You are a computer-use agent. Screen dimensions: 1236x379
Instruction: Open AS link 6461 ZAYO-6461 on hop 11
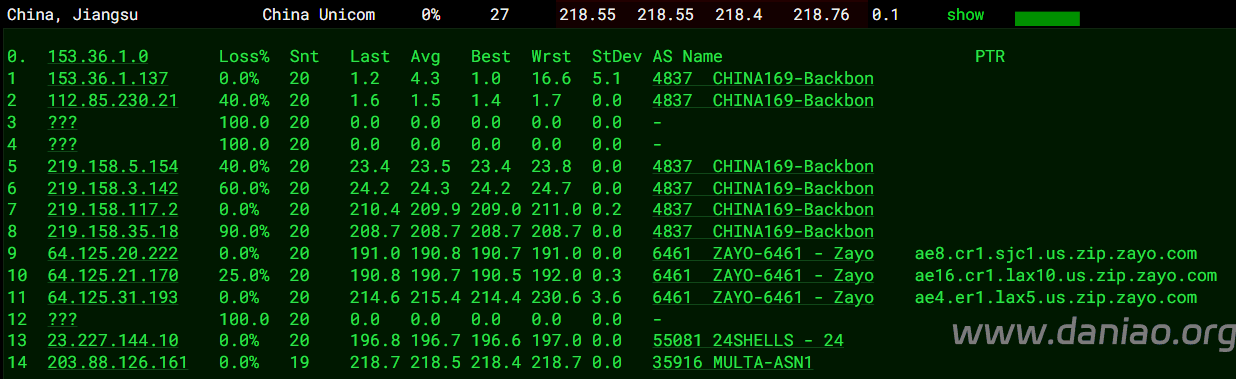click(x=763, y=298)
